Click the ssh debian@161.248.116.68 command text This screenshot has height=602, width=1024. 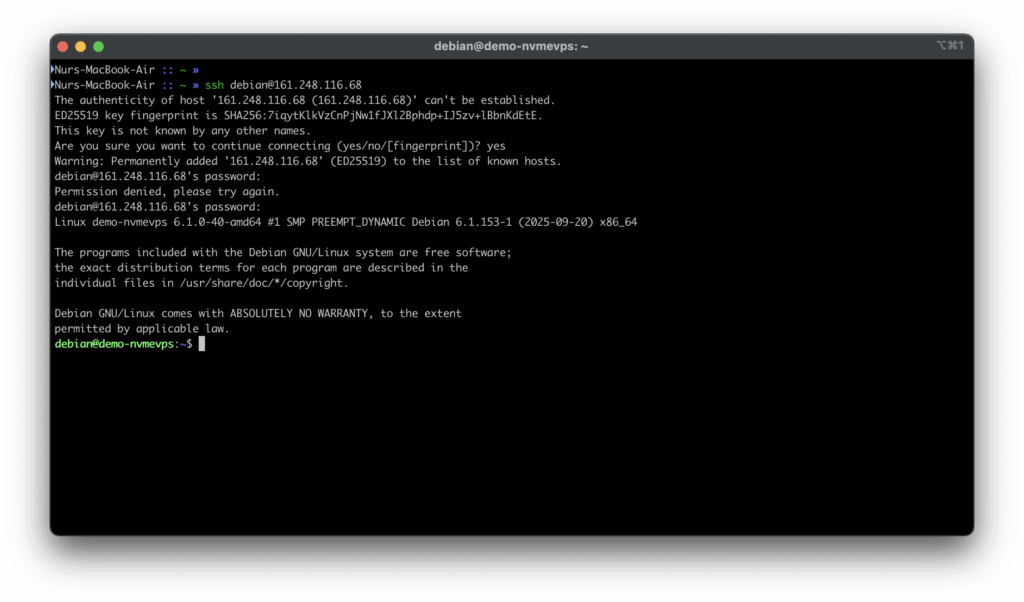pos(283,85)
